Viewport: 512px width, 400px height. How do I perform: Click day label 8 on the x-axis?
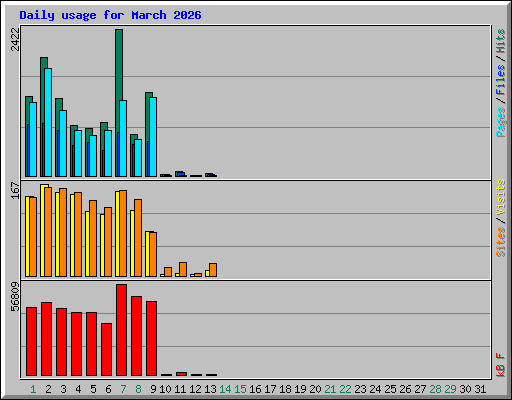tap(138, 389)
